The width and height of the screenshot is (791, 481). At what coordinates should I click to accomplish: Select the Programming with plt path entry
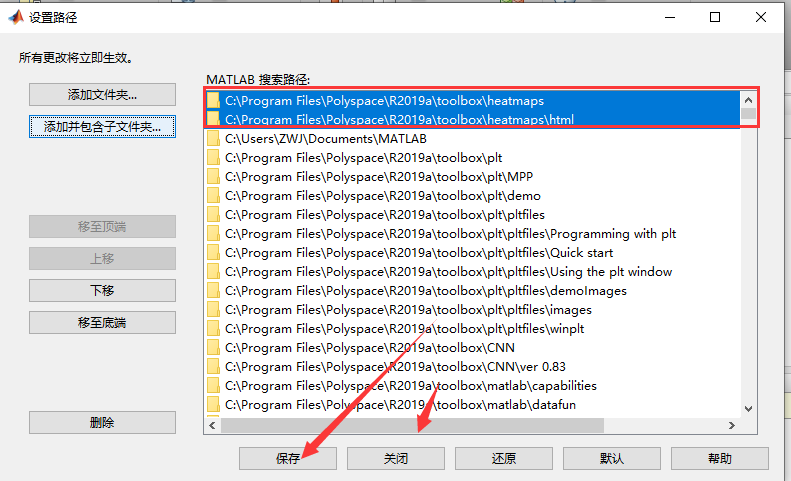click(472, 234)
